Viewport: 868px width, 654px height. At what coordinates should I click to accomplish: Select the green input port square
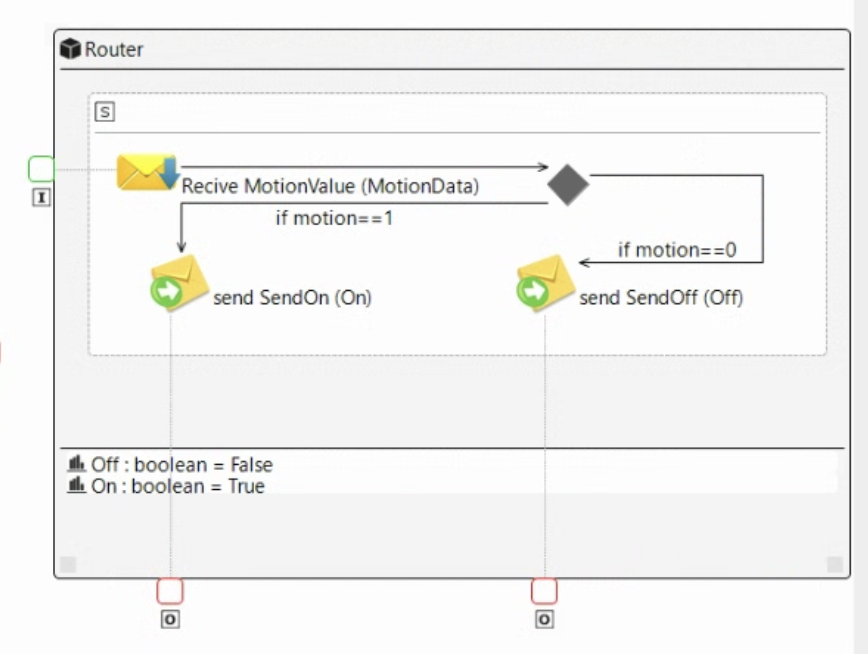point(41,169)
